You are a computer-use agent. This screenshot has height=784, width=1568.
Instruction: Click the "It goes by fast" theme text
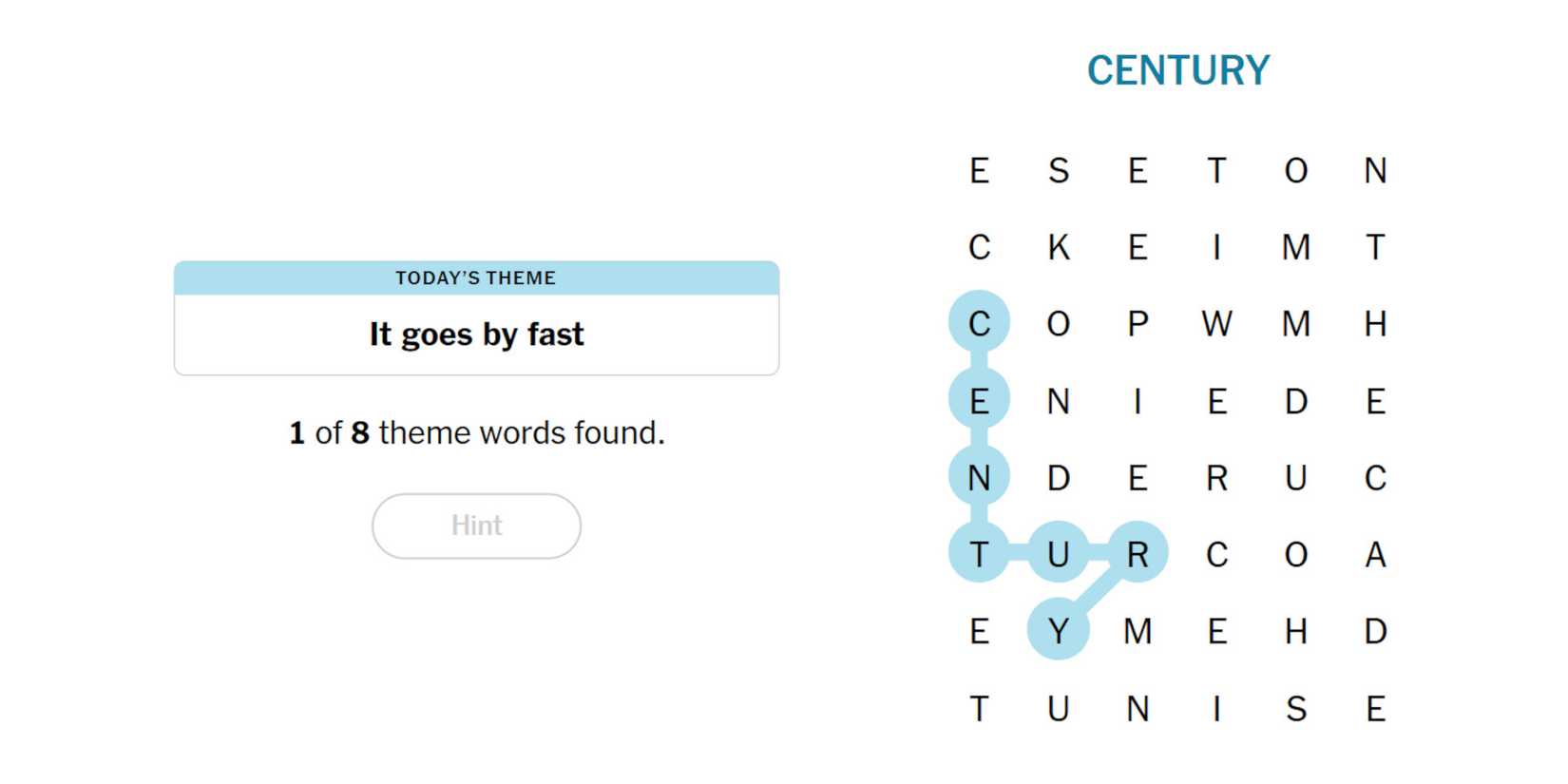coord(476,335)
